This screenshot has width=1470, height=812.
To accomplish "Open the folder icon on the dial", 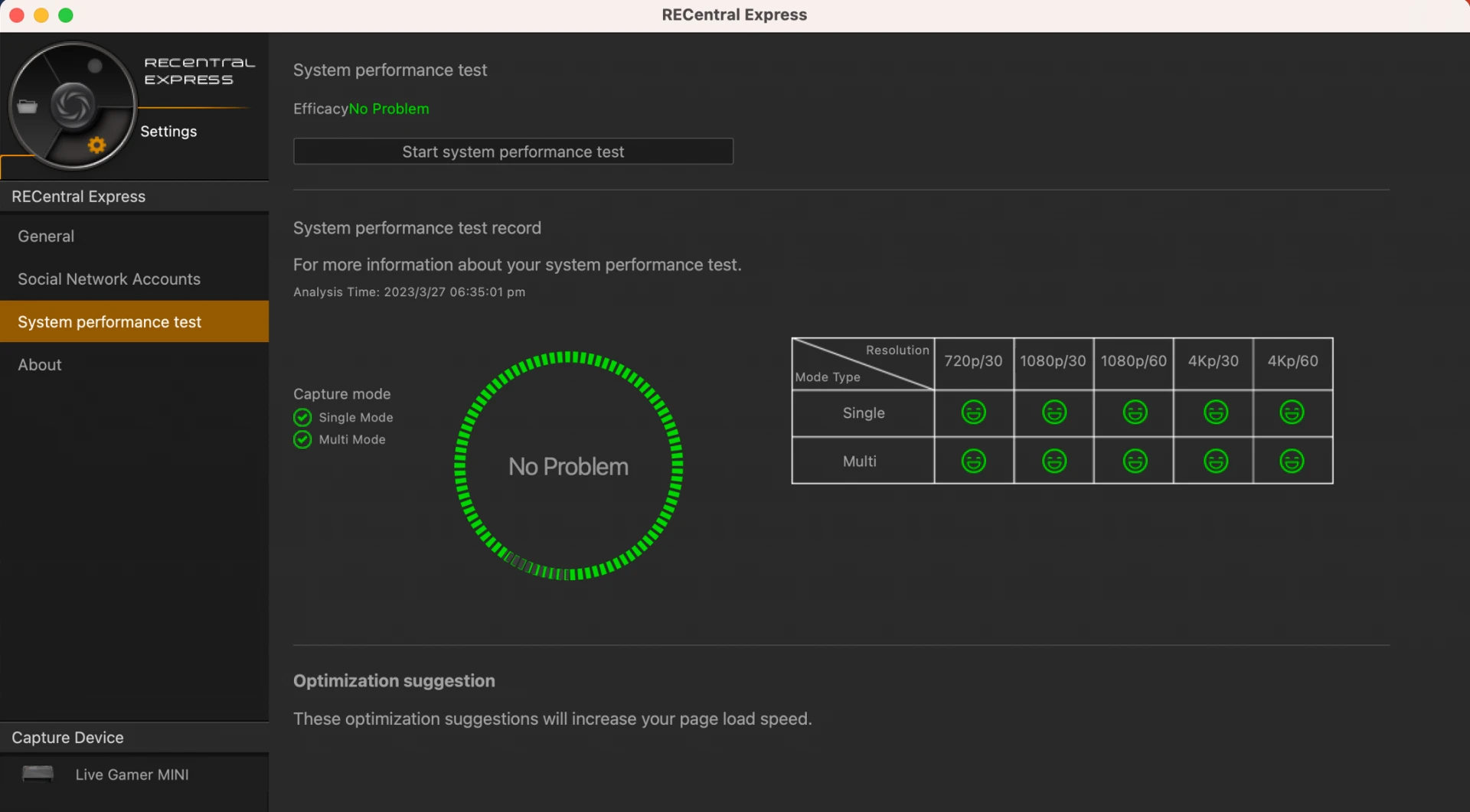I will tap(28, 106).
